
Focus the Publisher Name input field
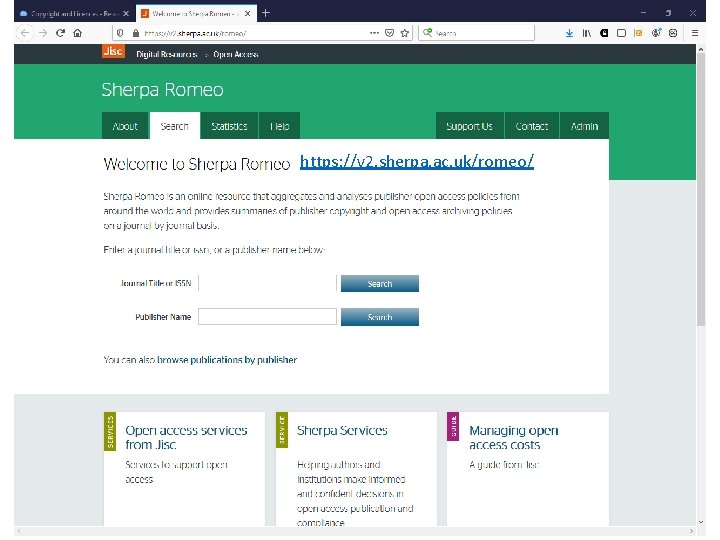(x=267, y=317)
